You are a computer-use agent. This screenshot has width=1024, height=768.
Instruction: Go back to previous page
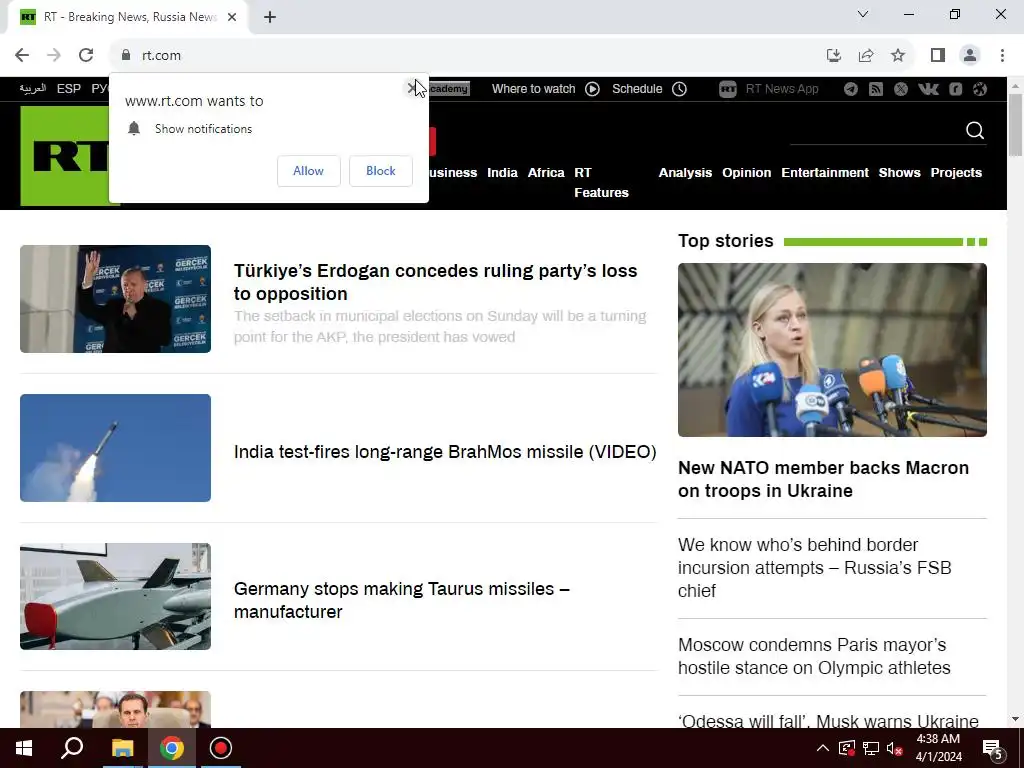(22, 55)
